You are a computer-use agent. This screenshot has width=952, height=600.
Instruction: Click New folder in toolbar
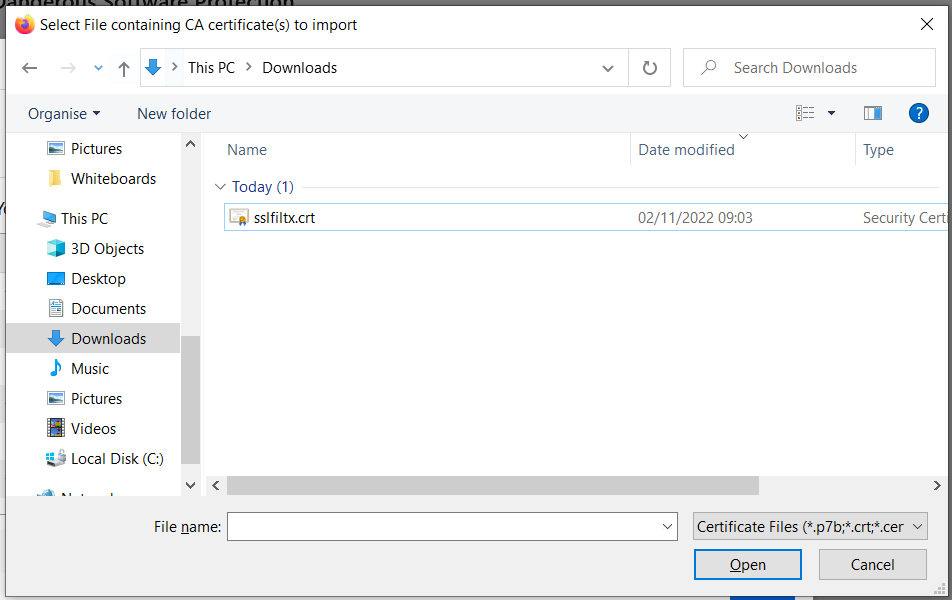[174, 113]
